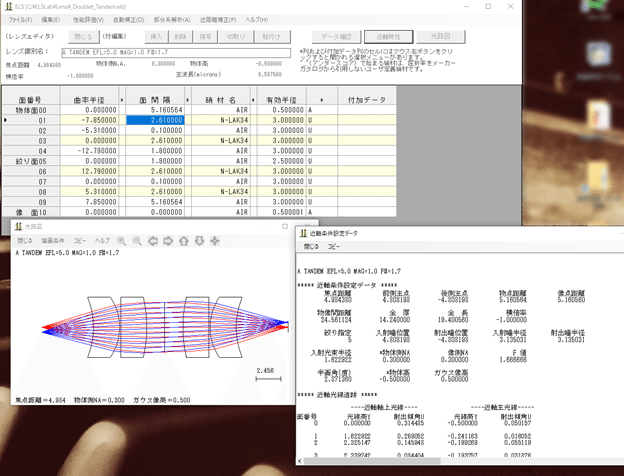Pan ray diagram left with arrow icon
Screen dimensions: 624x476
153,241
